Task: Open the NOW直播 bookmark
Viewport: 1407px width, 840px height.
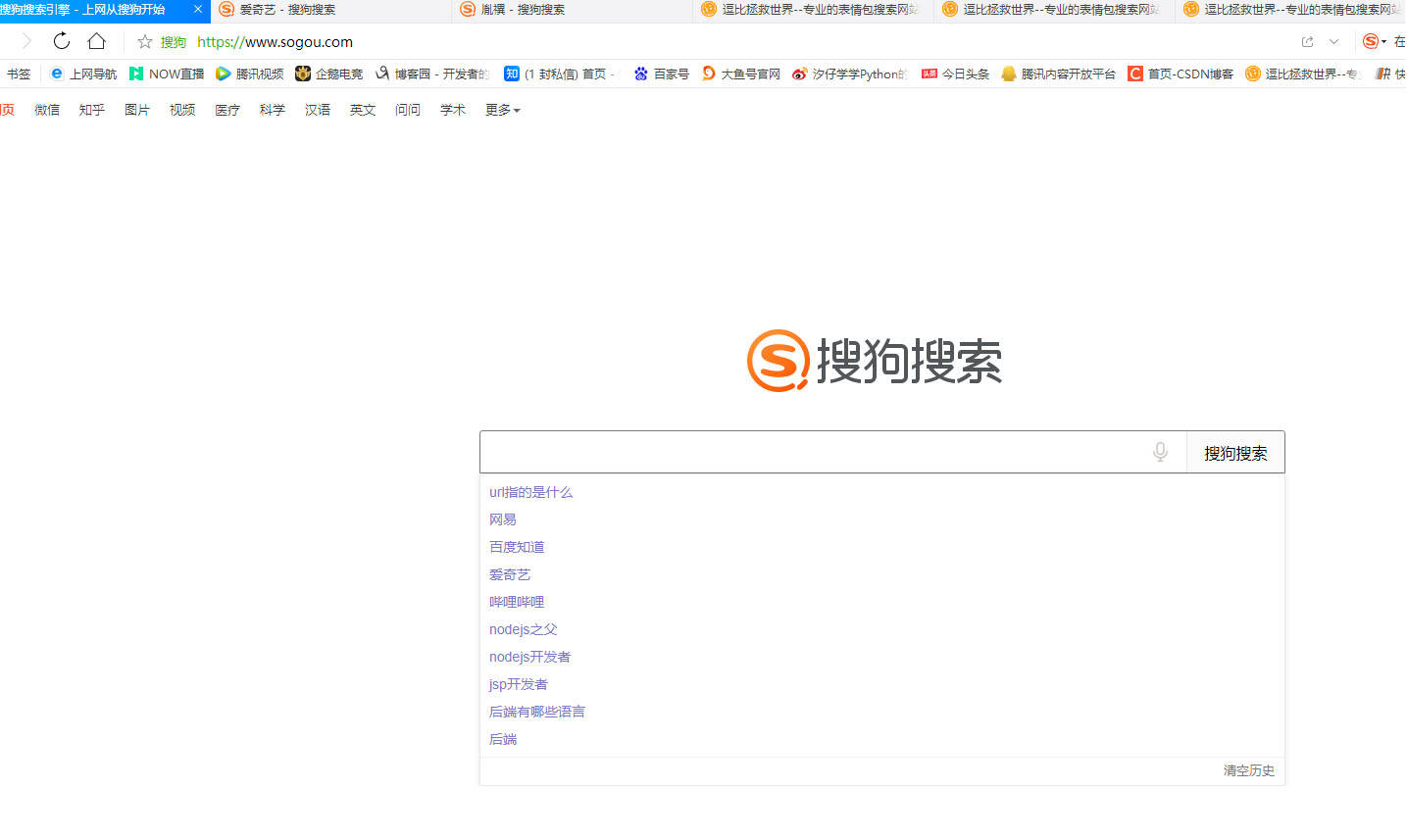Action: (167, 74)
